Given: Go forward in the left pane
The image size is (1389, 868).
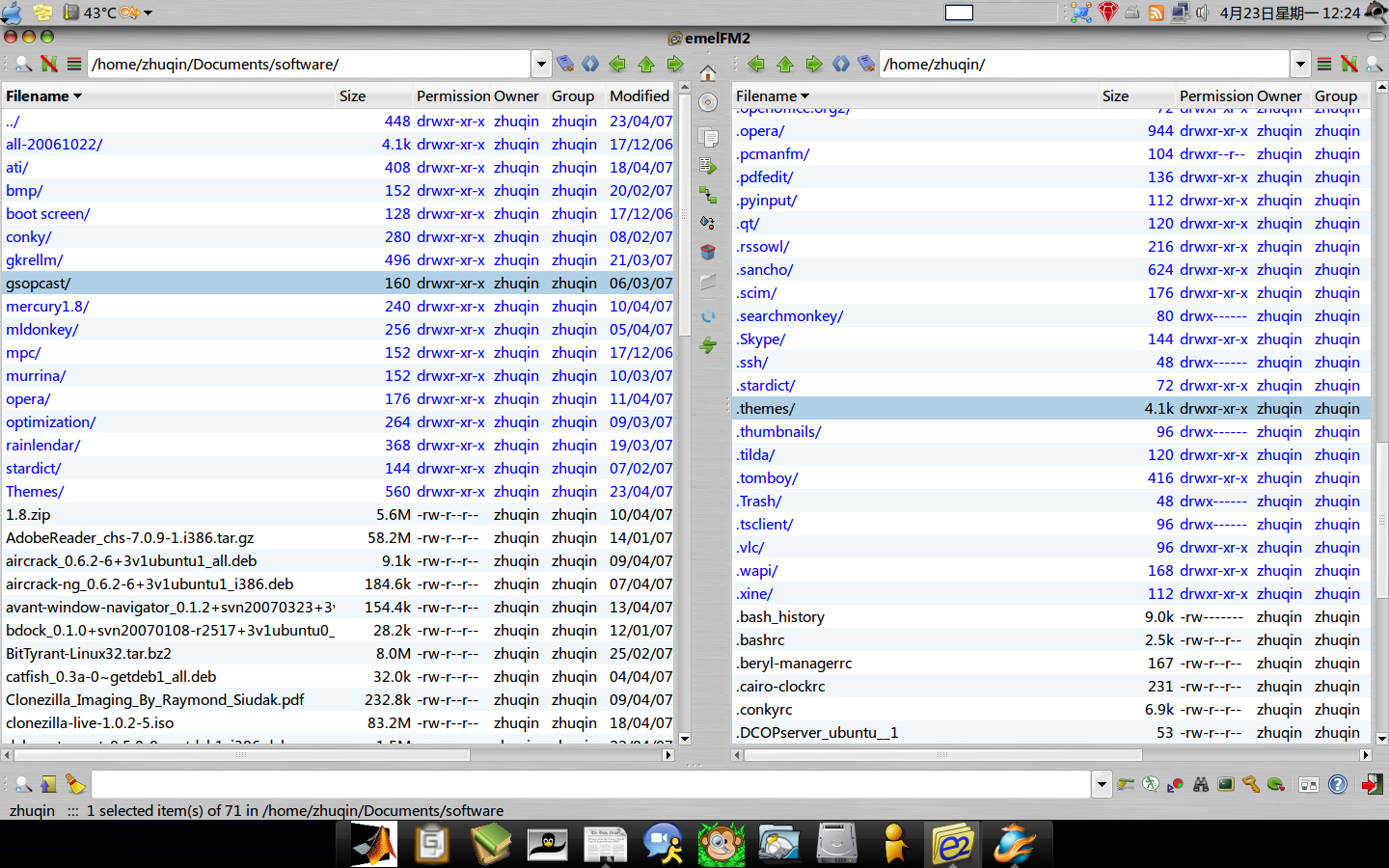Looking at the screenshot, I should pyautogui.click(x=675, y=64).
